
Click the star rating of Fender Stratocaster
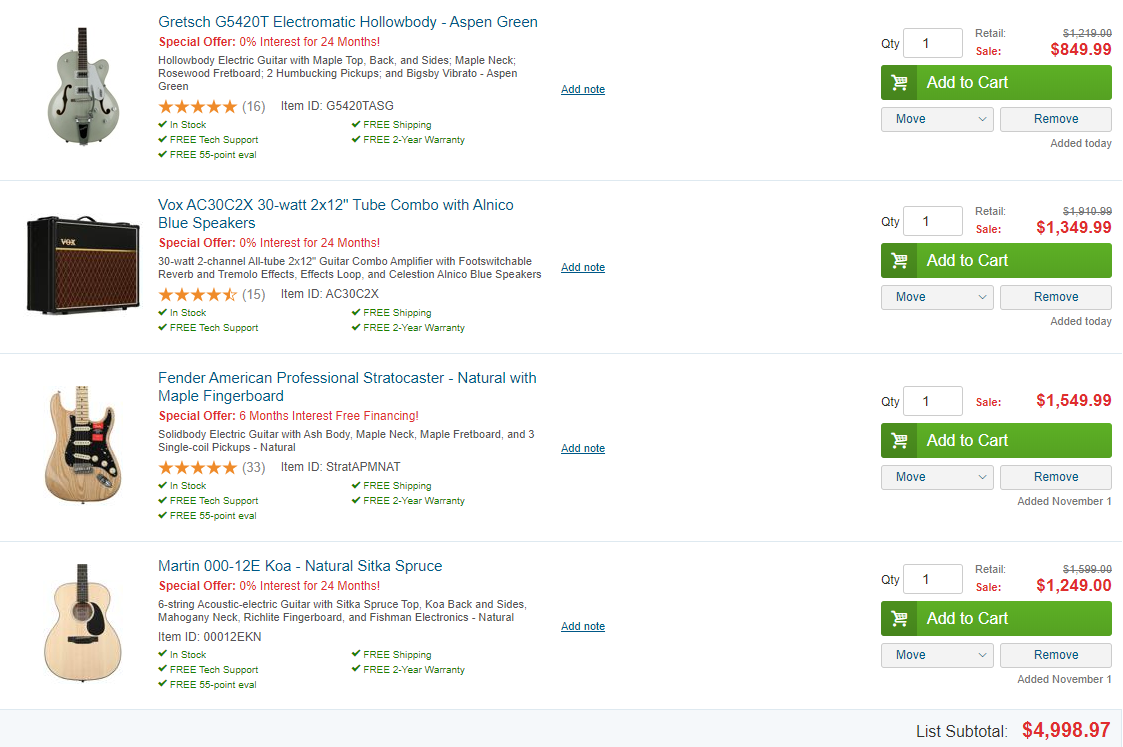[198, 468]
